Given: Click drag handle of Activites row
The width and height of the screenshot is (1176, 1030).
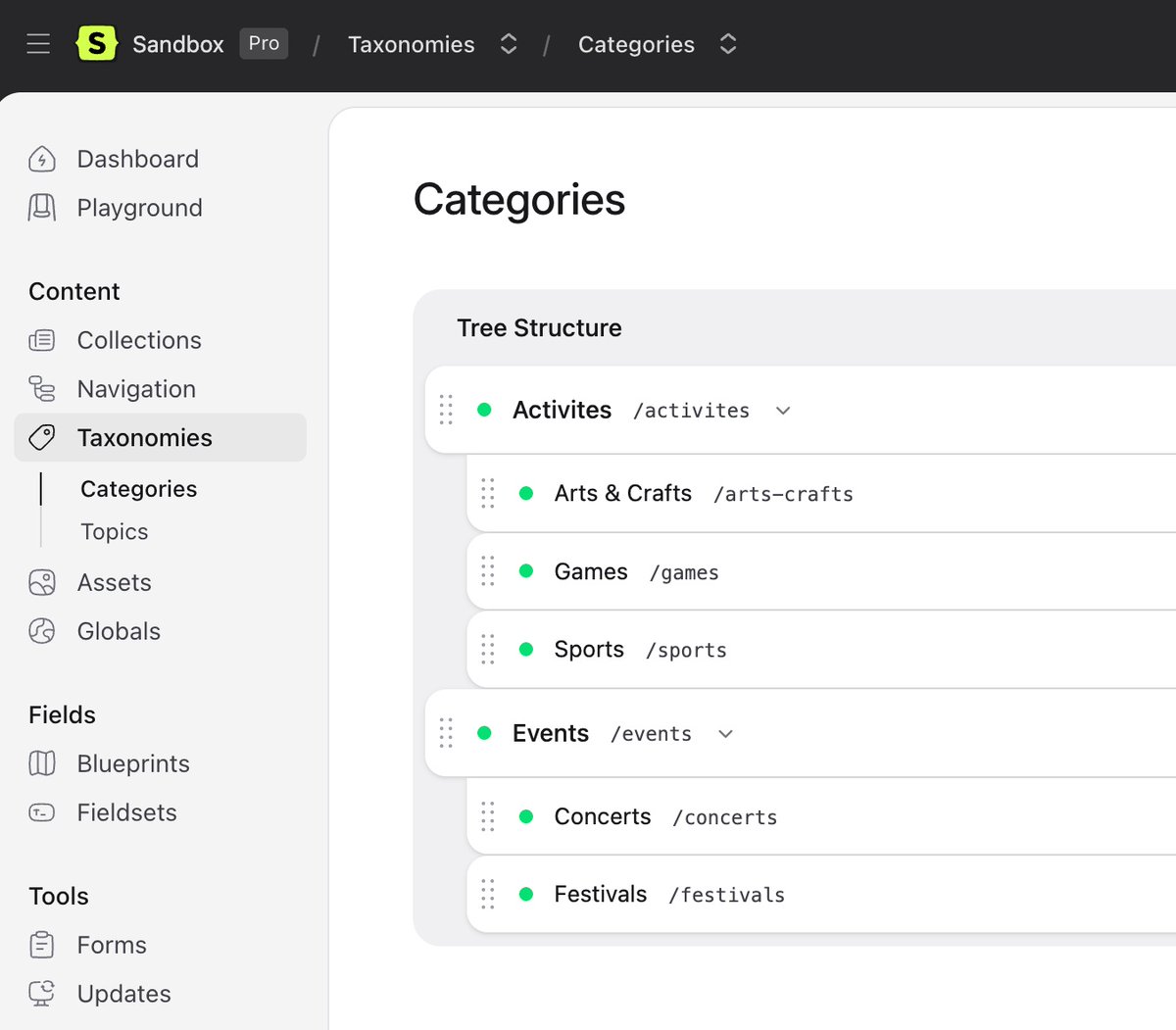Looking at the screenshot, I should pyautogui.click(x=446, y=410).
